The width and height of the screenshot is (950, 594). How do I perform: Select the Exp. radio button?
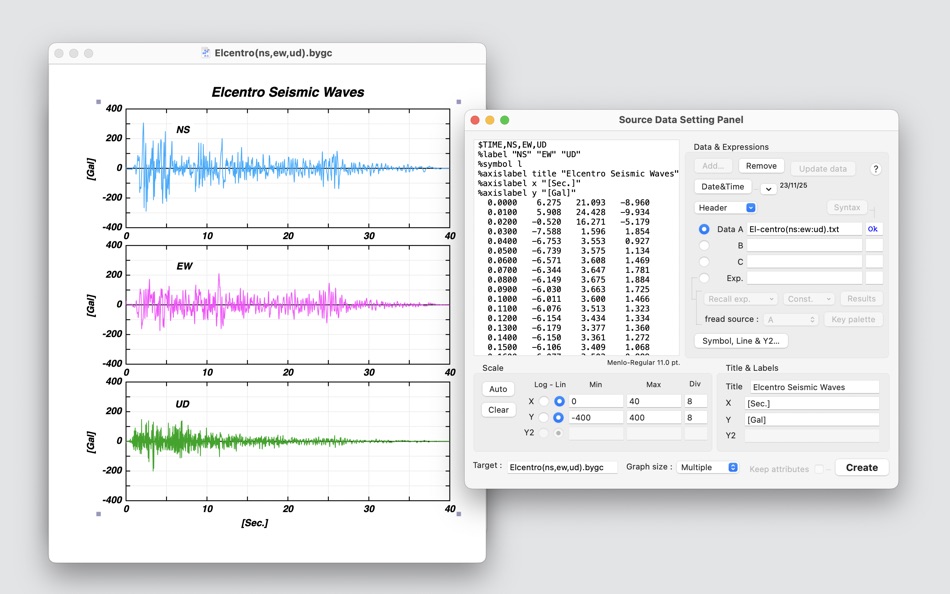(x=704, y=279)
